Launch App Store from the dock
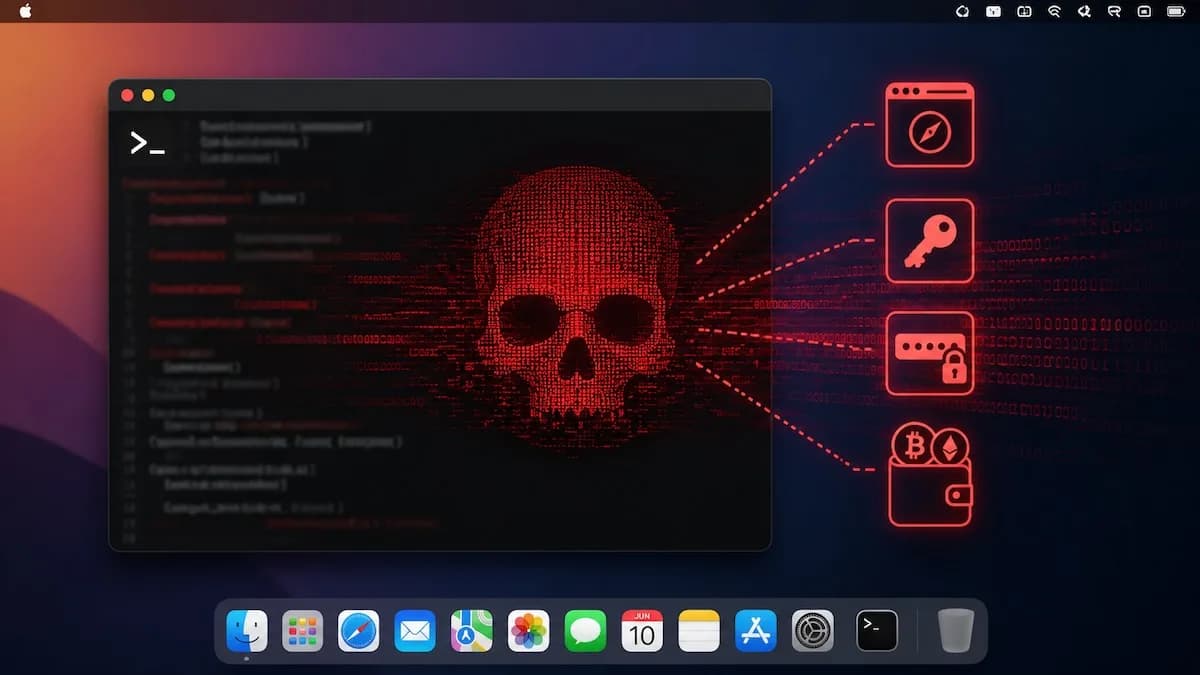Image resolution: width=1200 pixels, height=675 pixels. (x=756, y=631)
